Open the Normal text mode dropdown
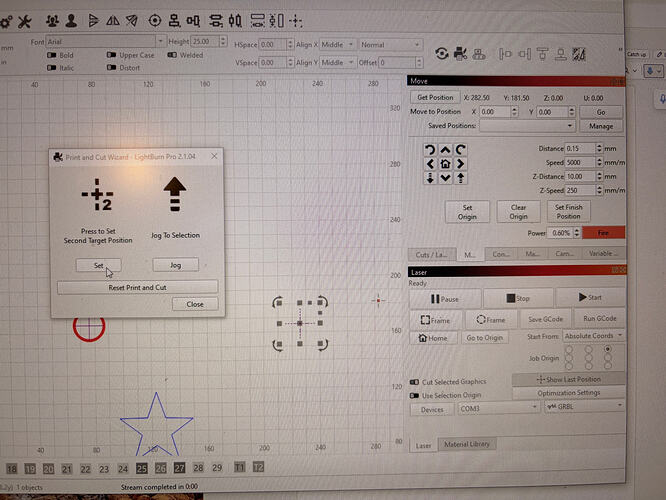This screenshot has height=500, width=666. click(390, 44)
